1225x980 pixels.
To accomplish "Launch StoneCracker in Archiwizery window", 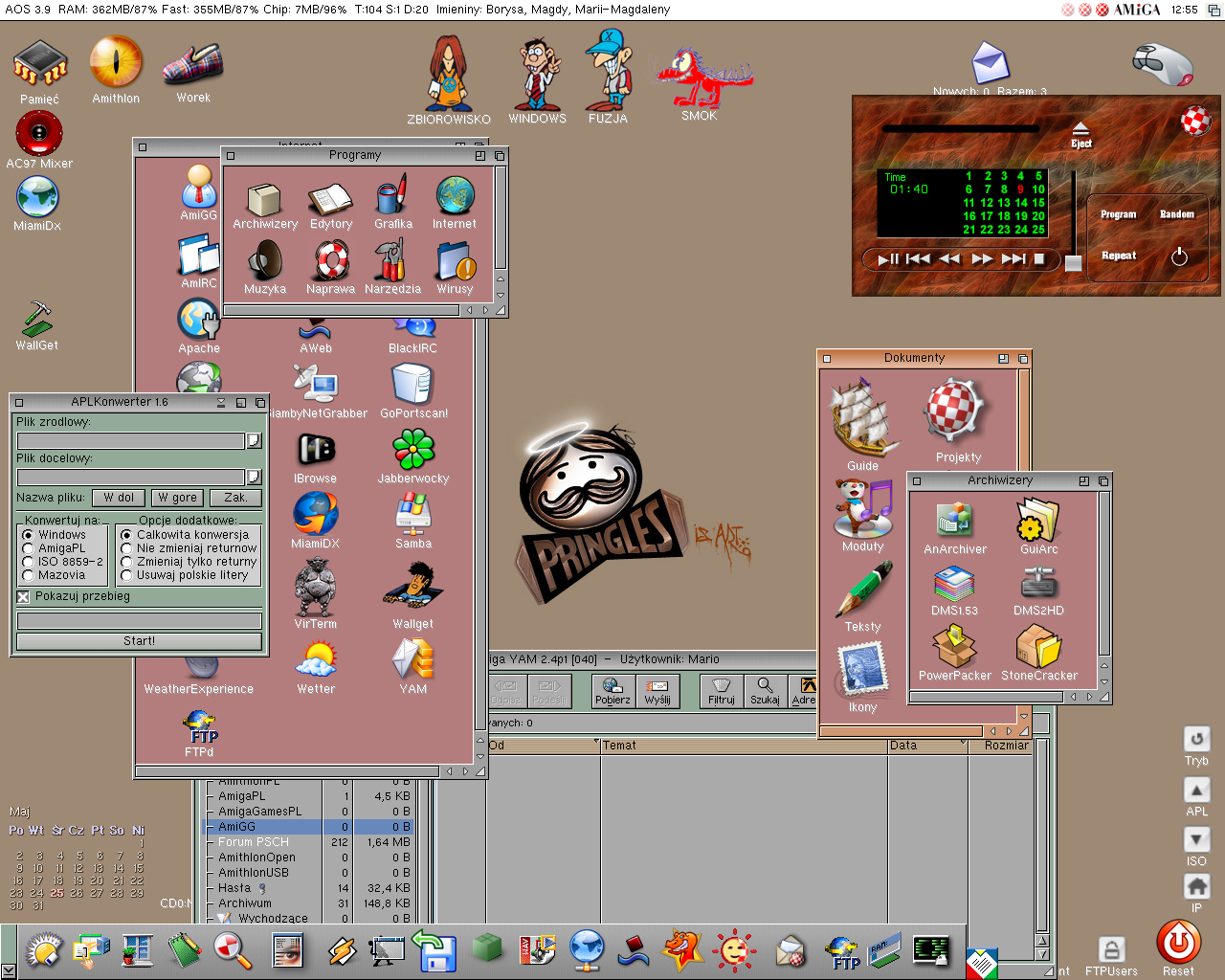I will (1038, 646).
